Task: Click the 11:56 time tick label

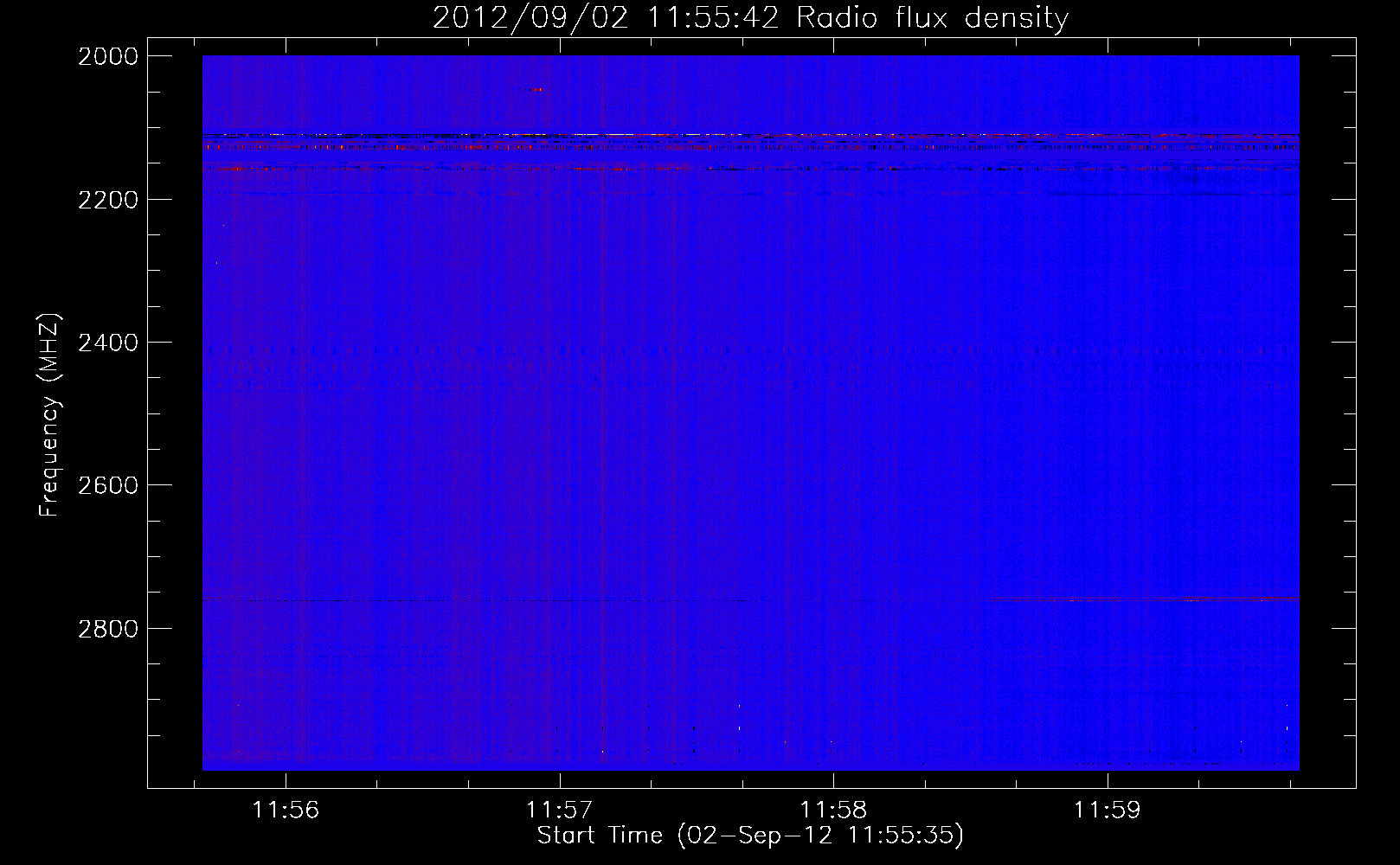Action: (286, 811)
